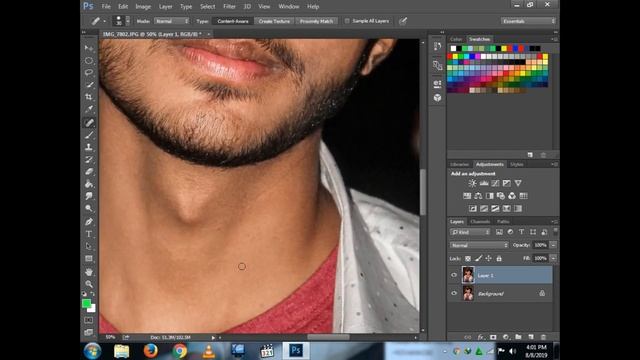Add a Brightness/Contrast adjustment
The image size is (640, 360).
point(472,183)
